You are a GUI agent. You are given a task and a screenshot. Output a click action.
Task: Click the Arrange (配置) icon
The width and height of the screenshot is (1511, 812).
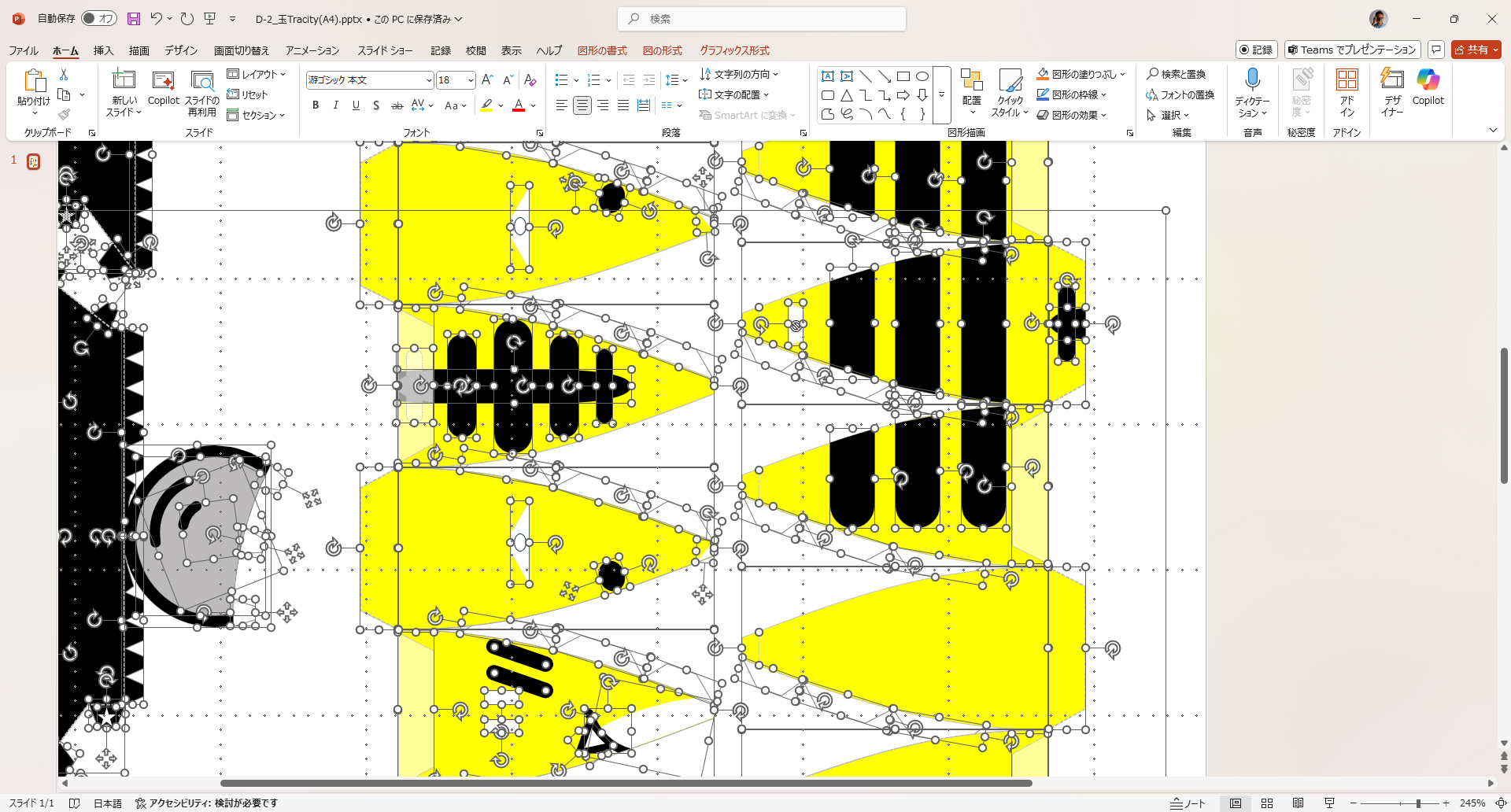click(971, 87)
